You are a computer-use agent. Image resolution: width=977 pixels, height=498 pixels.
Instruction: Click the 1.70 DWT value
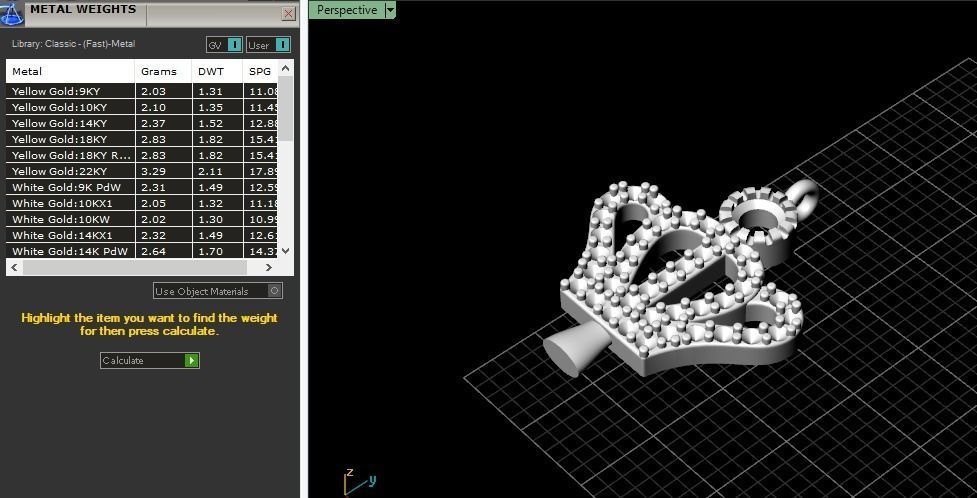click(210, 251)
